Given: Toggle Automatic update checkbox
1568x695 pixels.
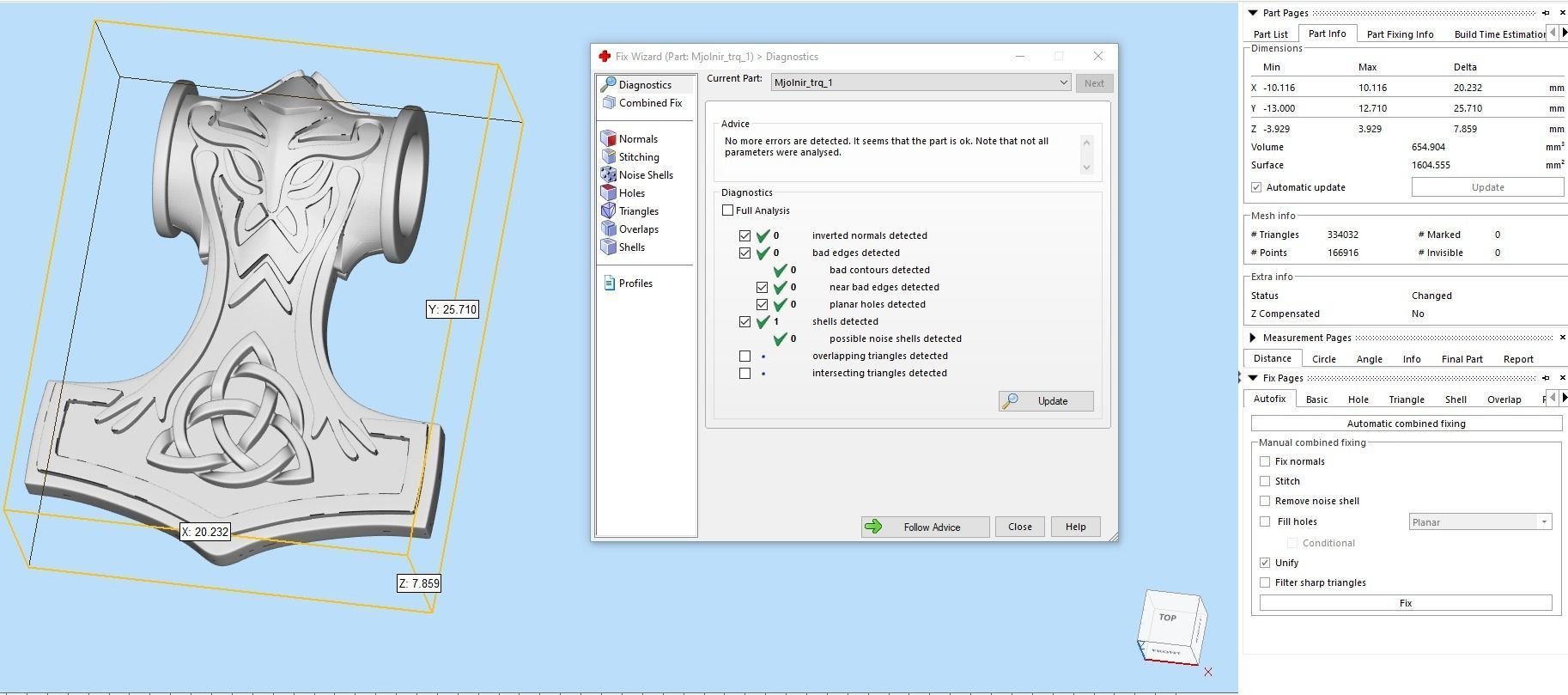Looking at the screenshot, I should click(x=1256, y=187).
